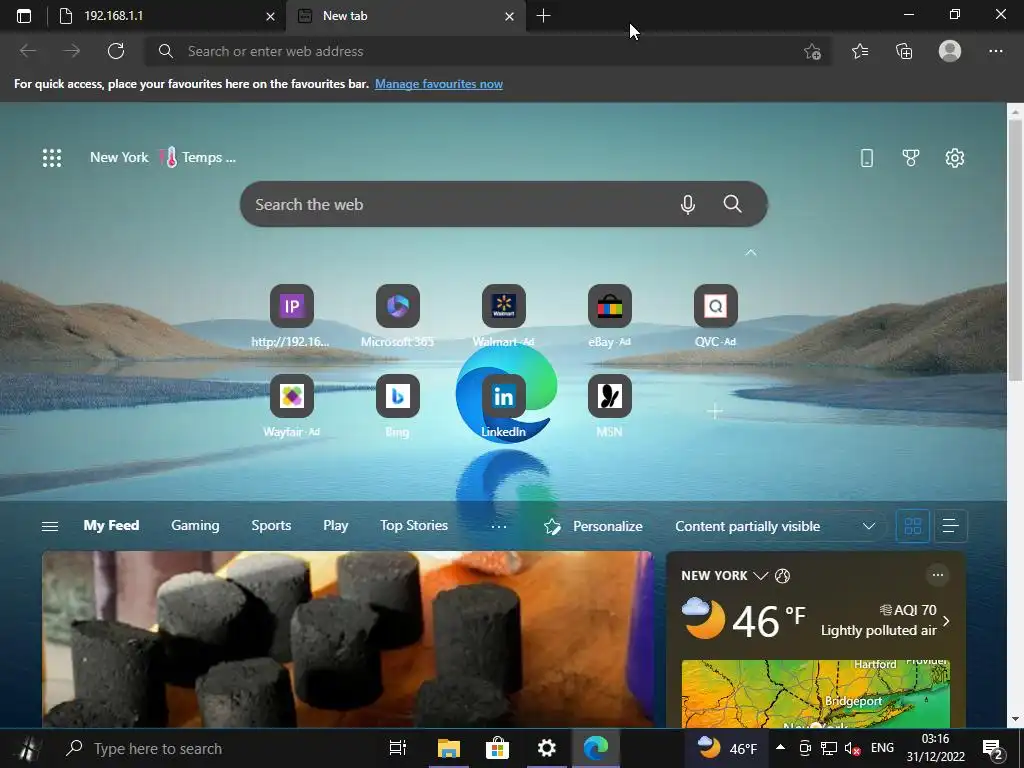Switch to the Play feed tab

coord(336,525)
